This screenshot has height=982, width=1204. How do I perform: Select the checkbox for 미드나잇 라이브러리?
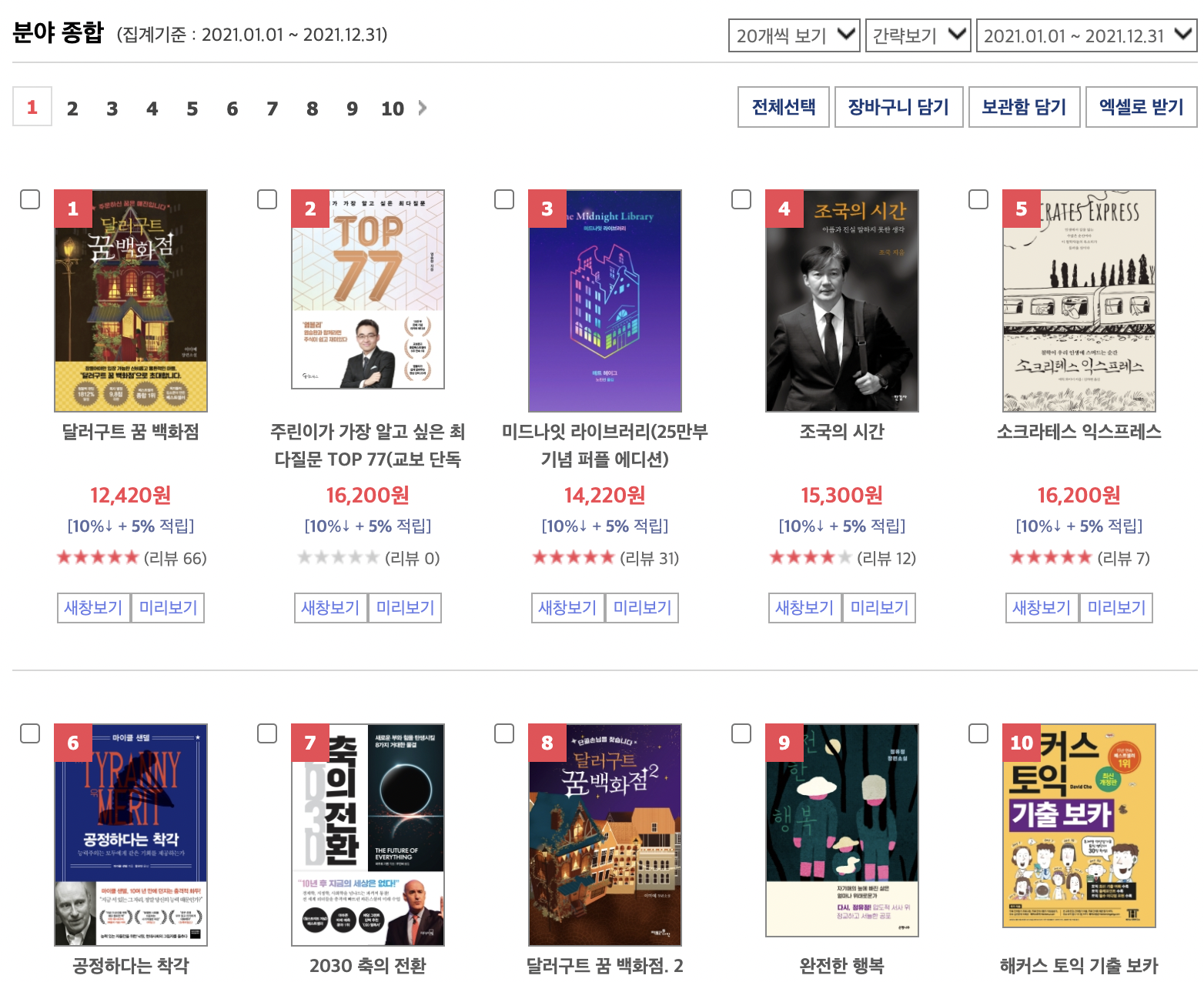tap(504, 199)
